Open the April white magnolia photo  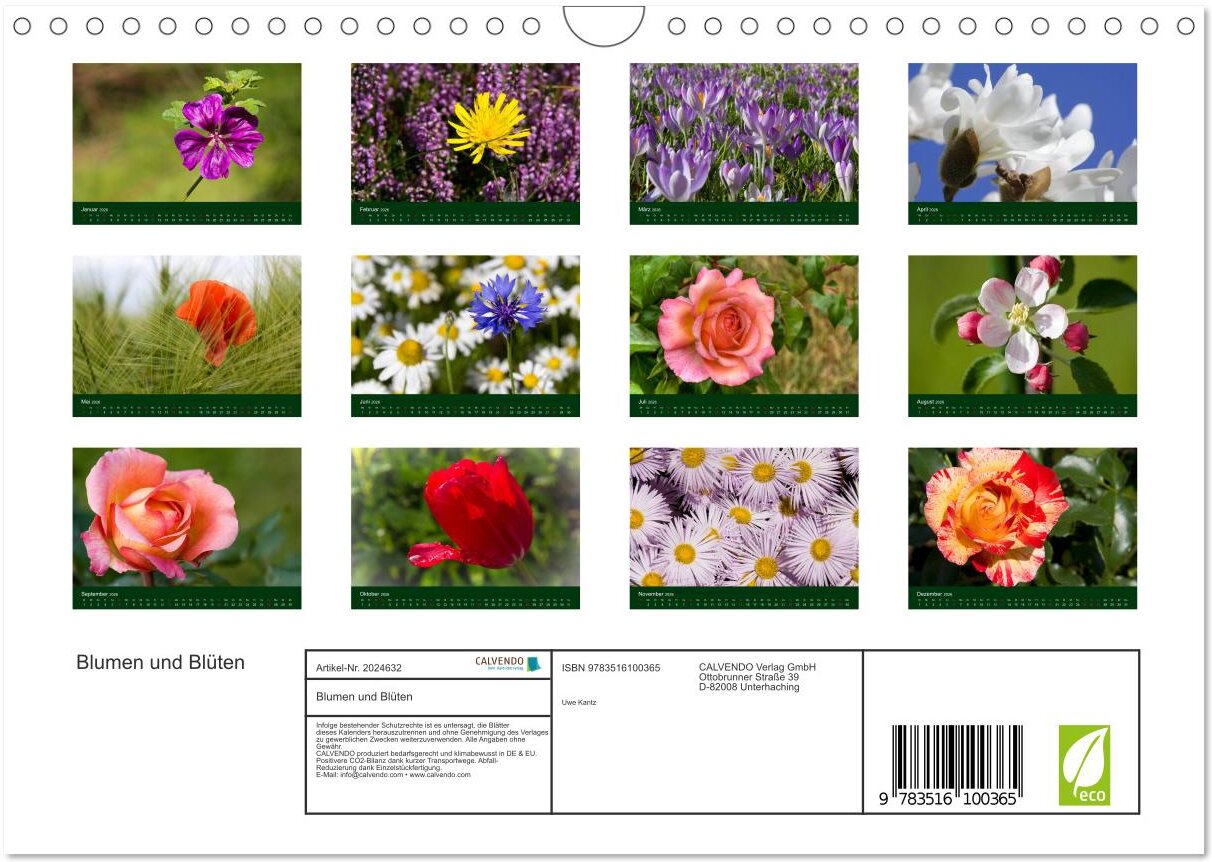pos(1022,133)
